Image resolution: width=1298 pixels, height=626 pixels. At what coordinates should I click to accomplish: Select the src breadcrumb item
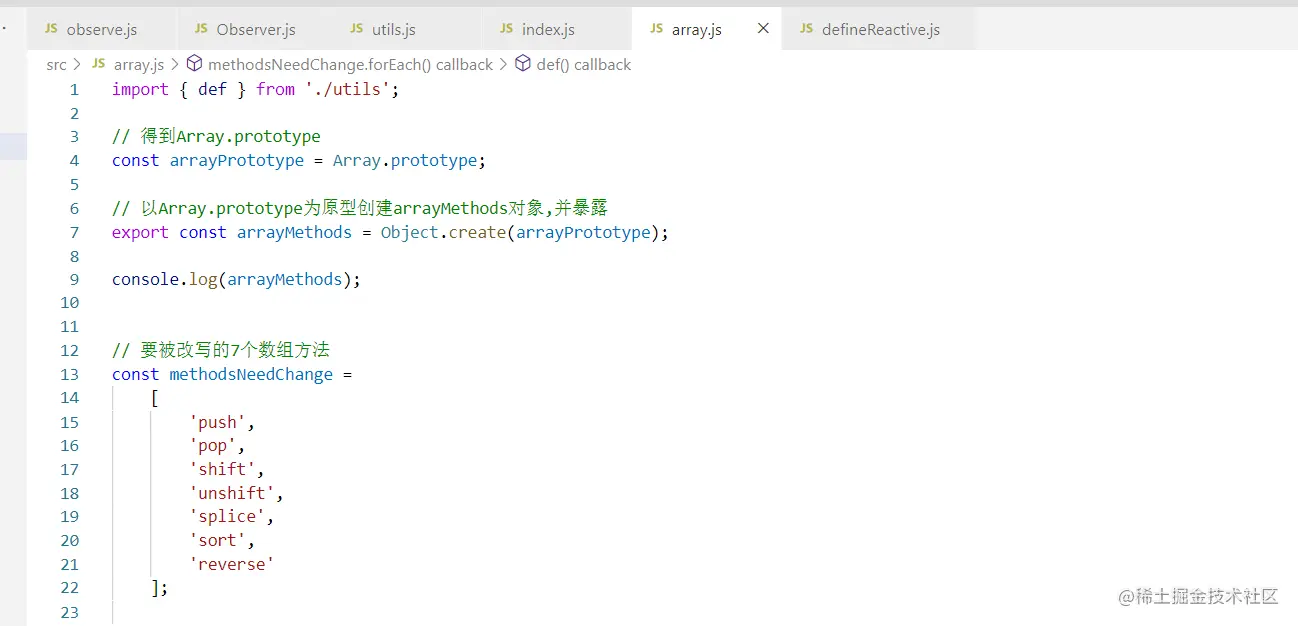pyautogui.click(x=56, y=63)
